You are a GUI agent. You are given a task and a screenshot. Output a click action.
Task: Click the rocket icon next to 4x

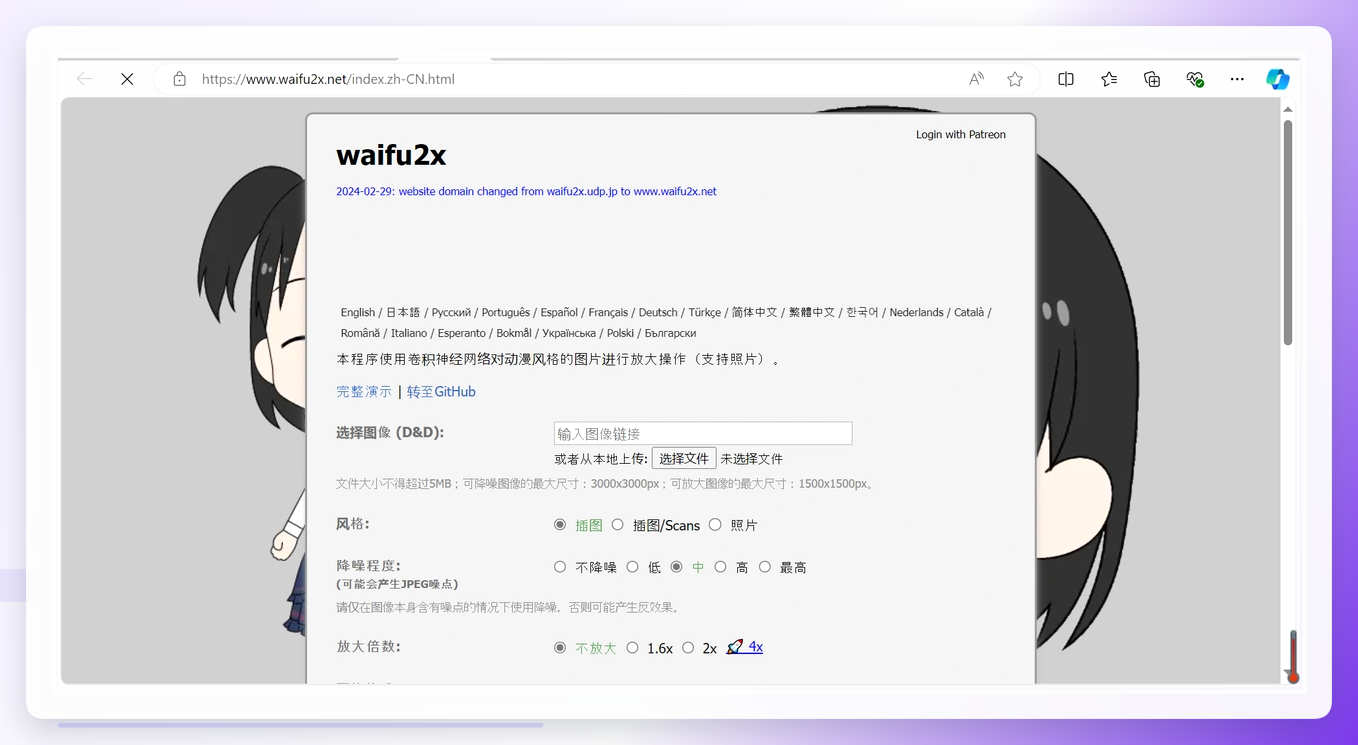[x=735, y=647]
